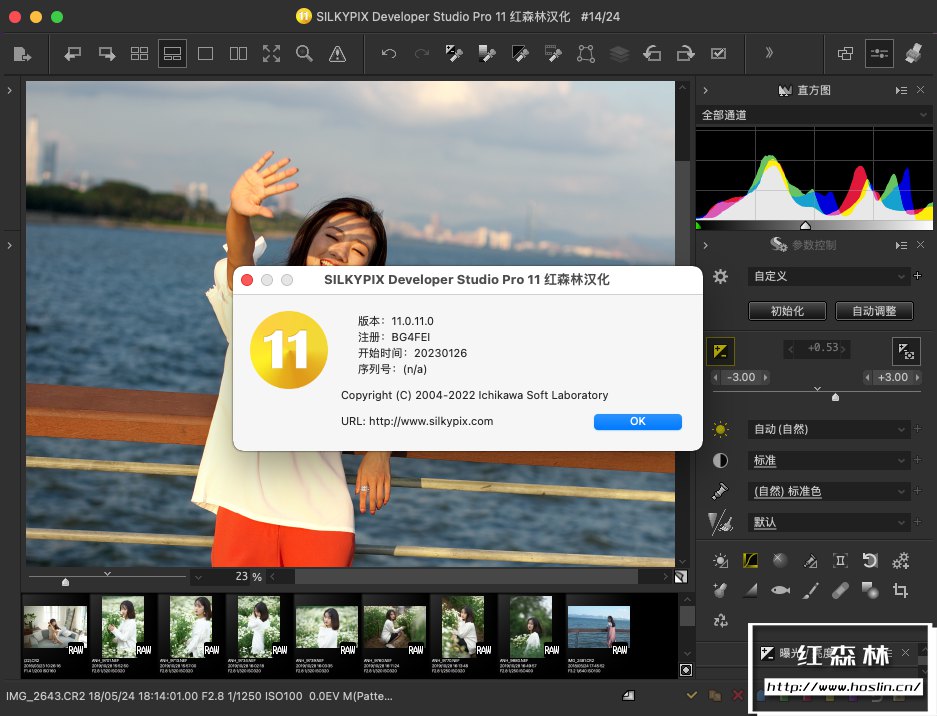Image resolution: width=937 pixels, height=716 pixels.
Task: Click the undo arrow in toolbar
Action: point(389,53)
